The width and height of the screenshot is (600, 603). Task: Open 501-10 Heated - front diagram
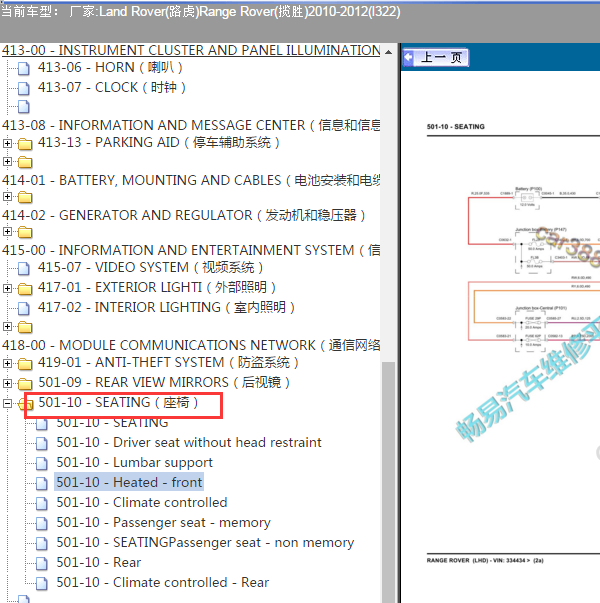[129, 483]
